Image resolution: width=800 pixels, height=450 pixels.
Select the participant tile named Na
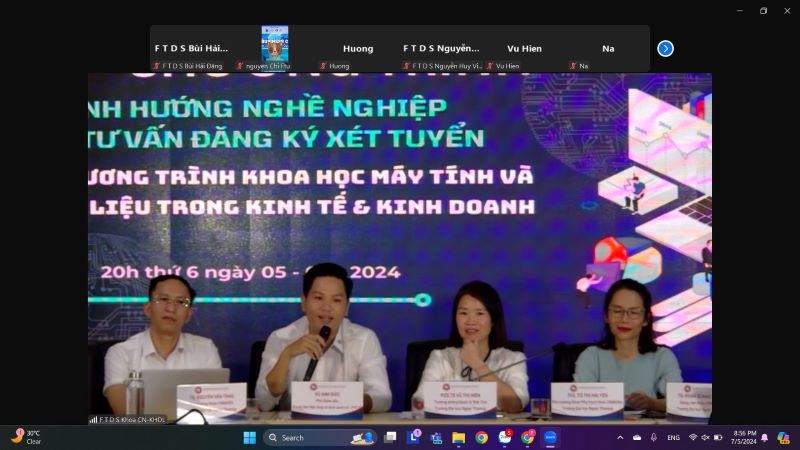tap(607, 49)
